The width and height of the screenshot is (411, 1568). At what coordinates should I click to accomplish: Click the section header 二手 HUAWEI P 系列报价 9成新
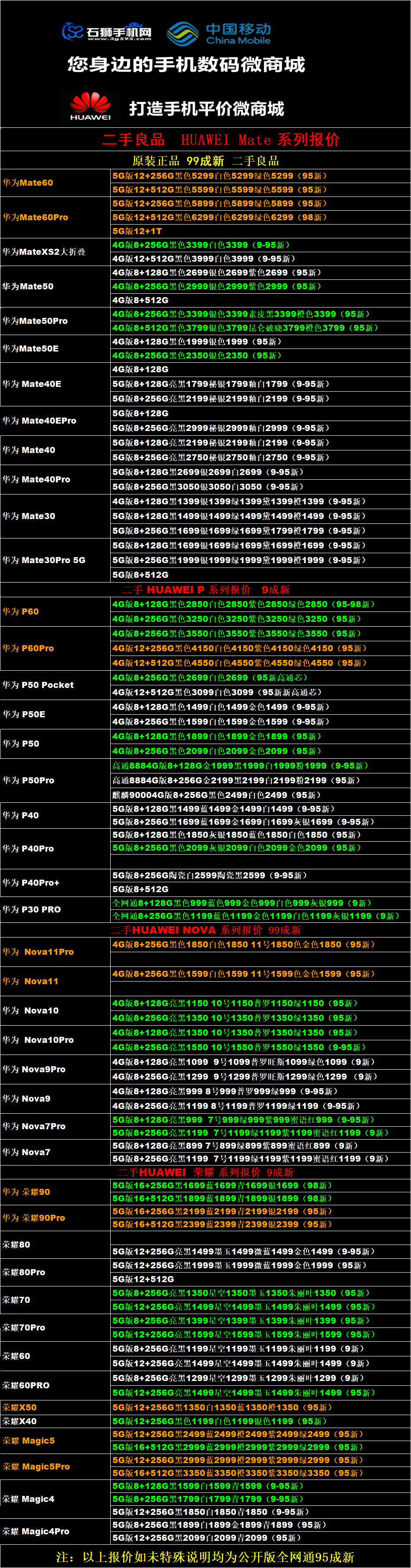point(205,590)
